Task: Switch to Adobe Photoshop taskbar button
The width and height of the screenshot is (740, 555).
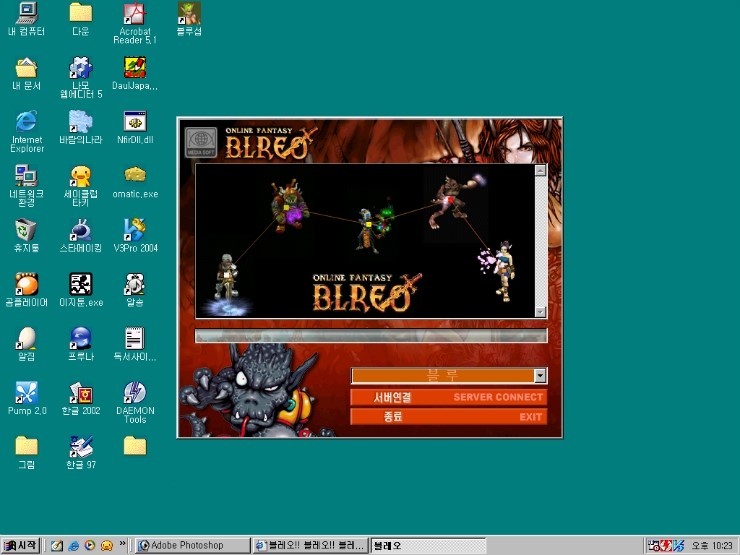Action: (193, 546)
